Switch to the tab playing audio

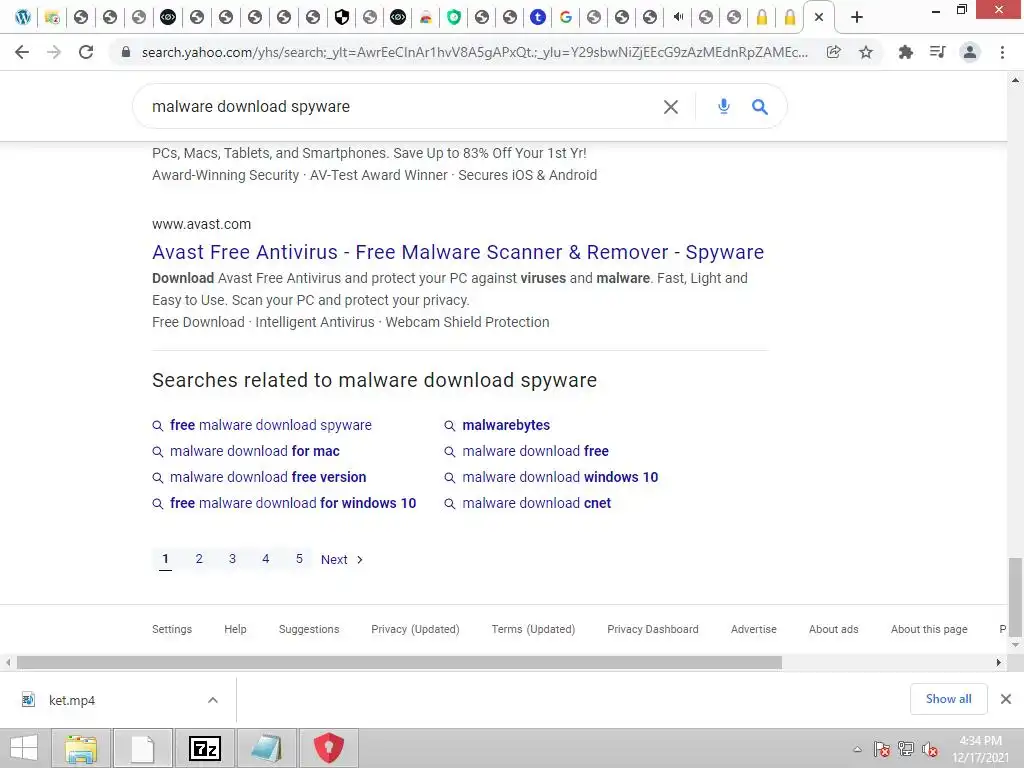tap(678, 18)
